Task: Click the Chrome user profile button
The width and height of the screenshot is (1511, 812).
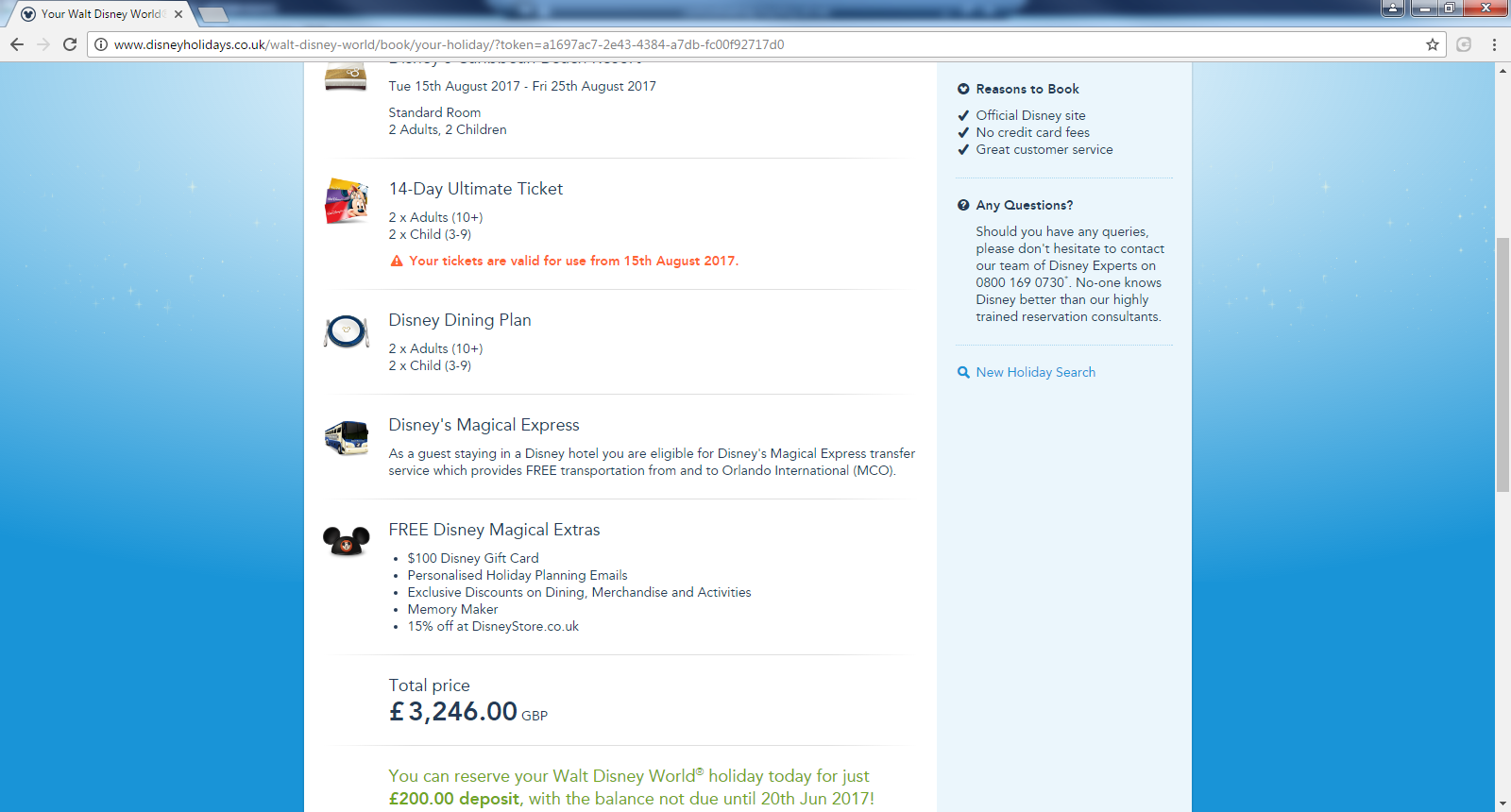Action: 1393,8
